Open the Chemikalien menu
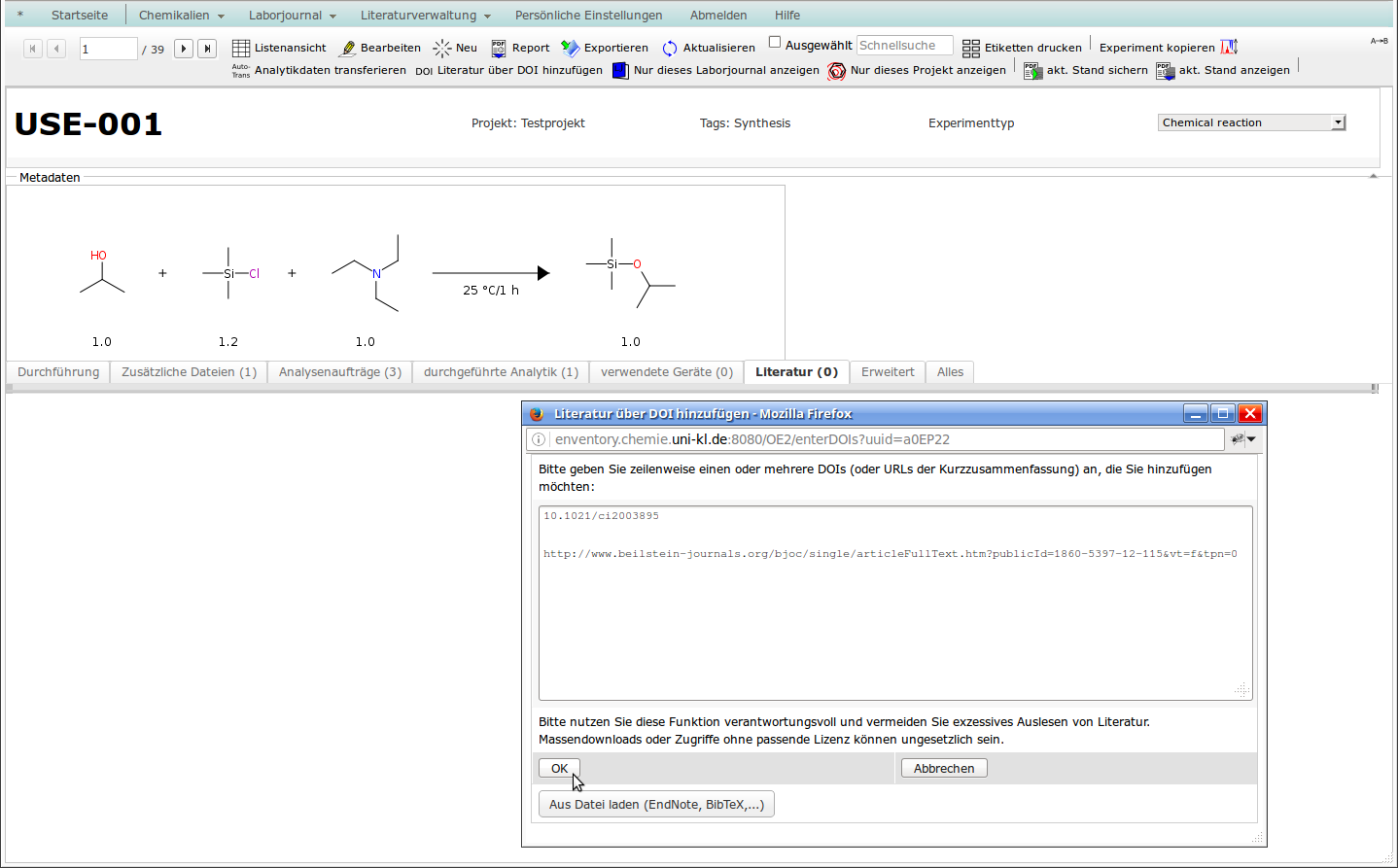The width and height of the screenshot is (1398, 868). pyautogui.click(x=182, y=16)
